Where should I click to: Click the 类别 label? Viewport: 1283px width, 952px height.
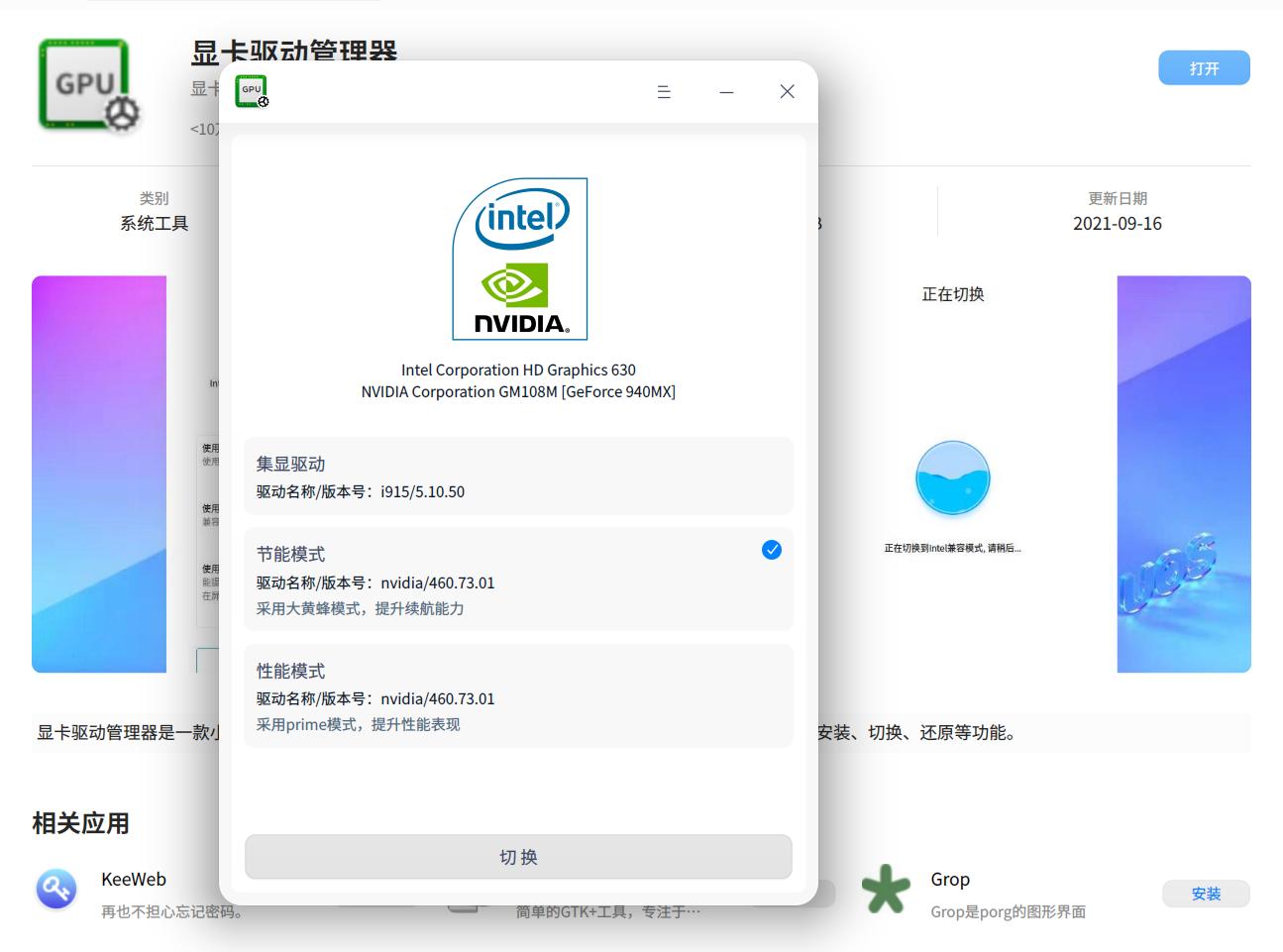click(x=154, y=198)
